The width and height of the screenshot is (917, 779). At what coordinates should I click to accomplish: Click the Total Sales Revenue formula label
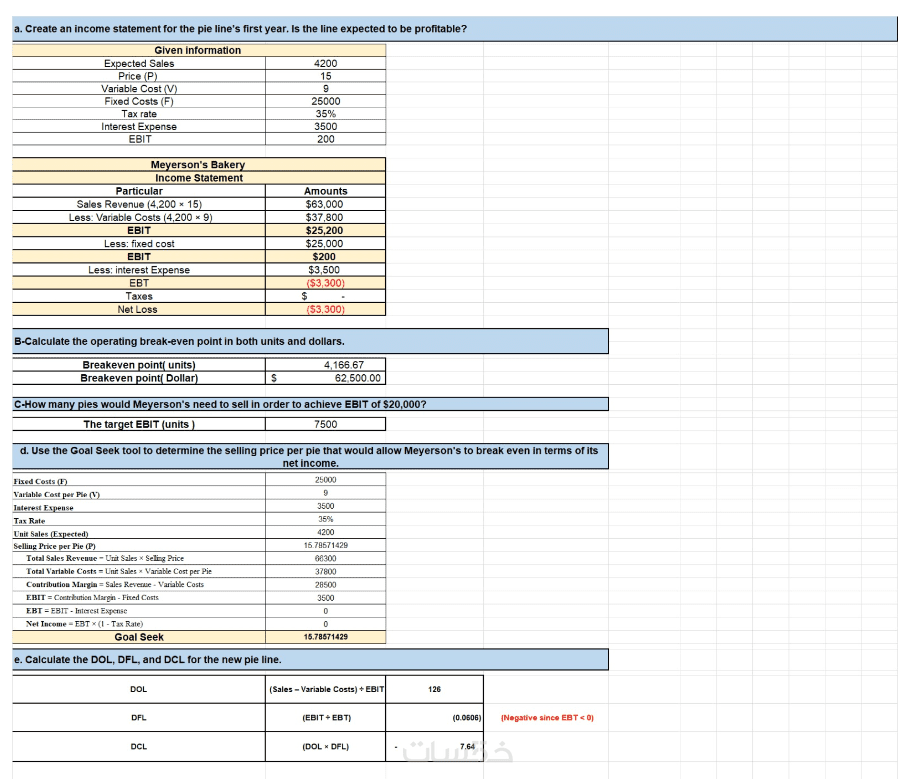pyautogui.click(x=139, y=559)
